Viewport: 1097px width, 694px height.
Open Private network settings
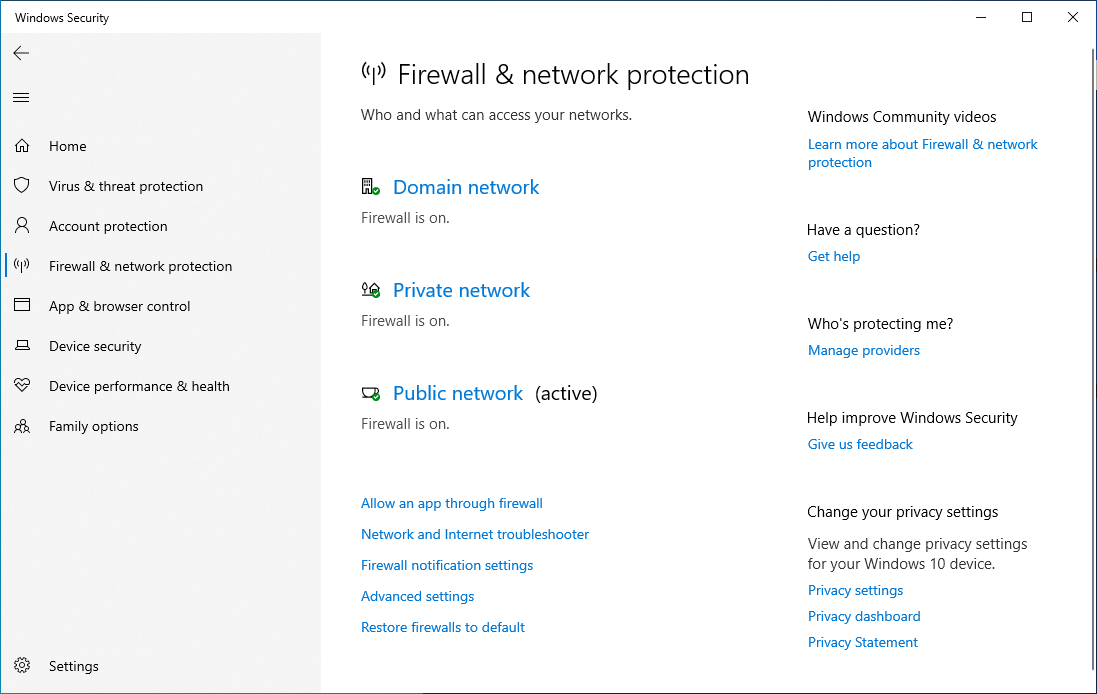[461, 290]
